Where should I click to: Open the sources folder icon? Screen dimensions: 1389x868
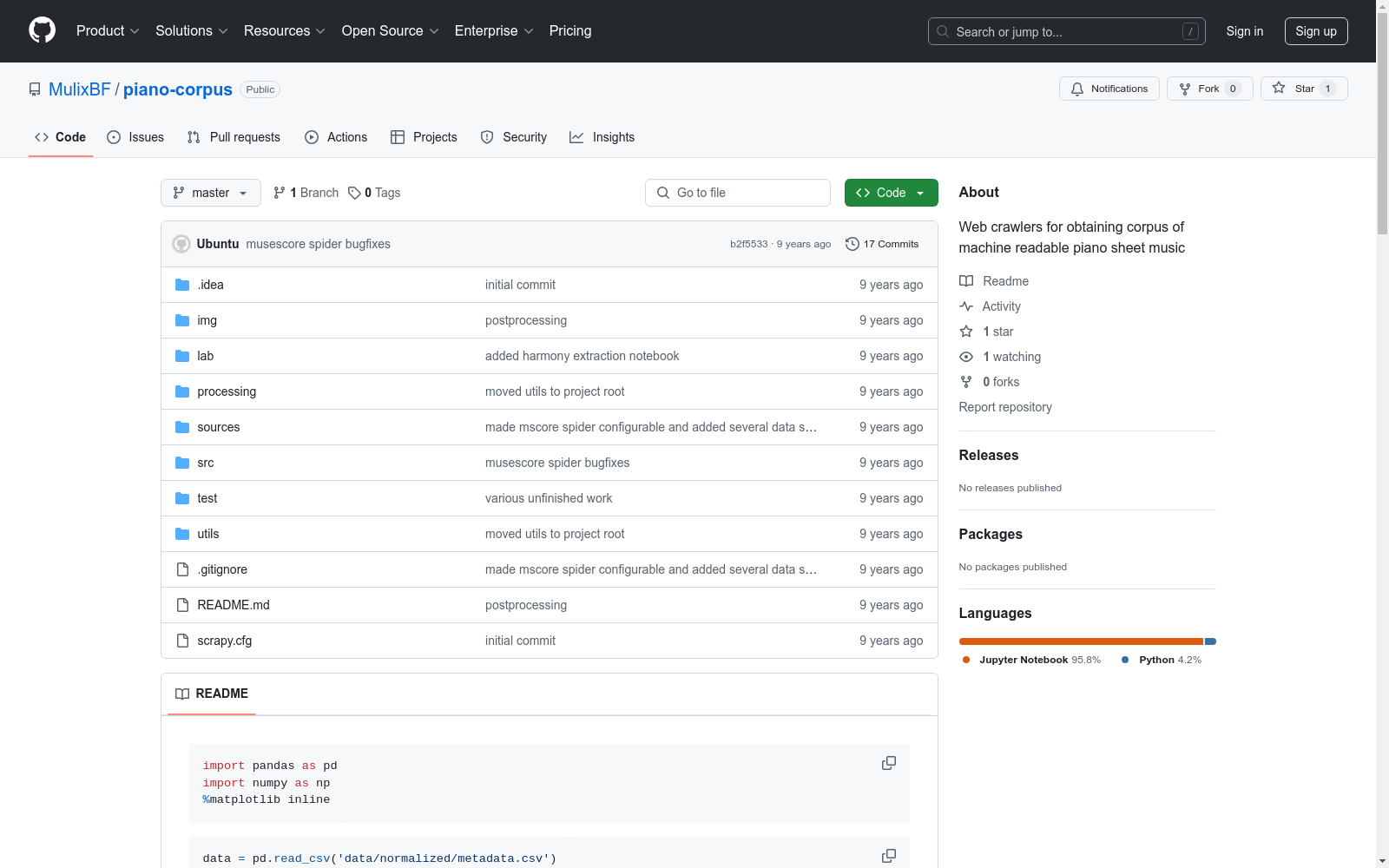(182, 427)
